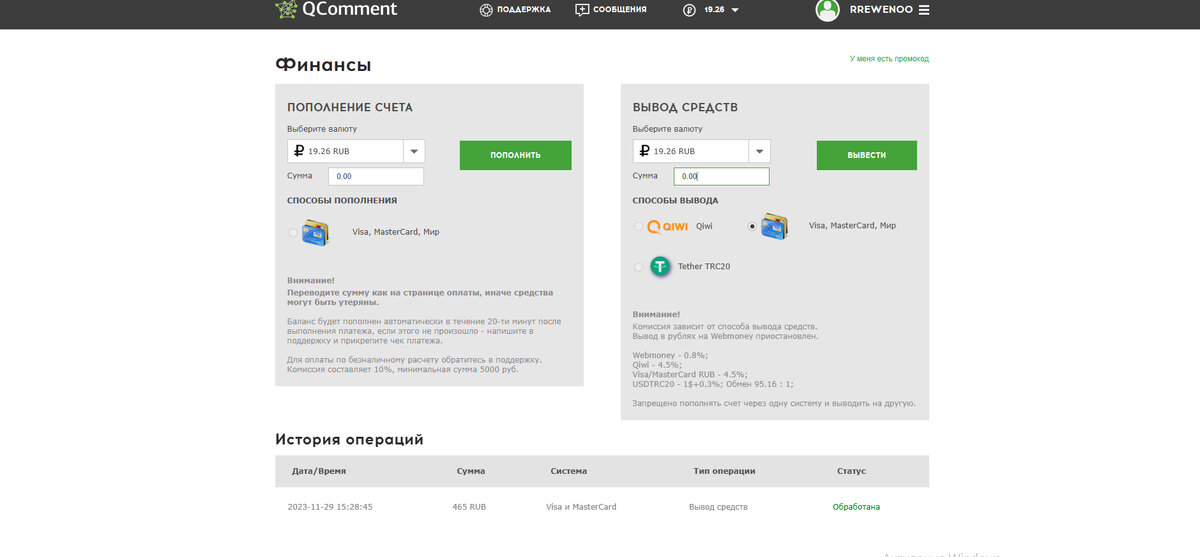The width and height of the screenshot is (1200, 557).
Task: Click the Система column header
Action: (569, 471)
